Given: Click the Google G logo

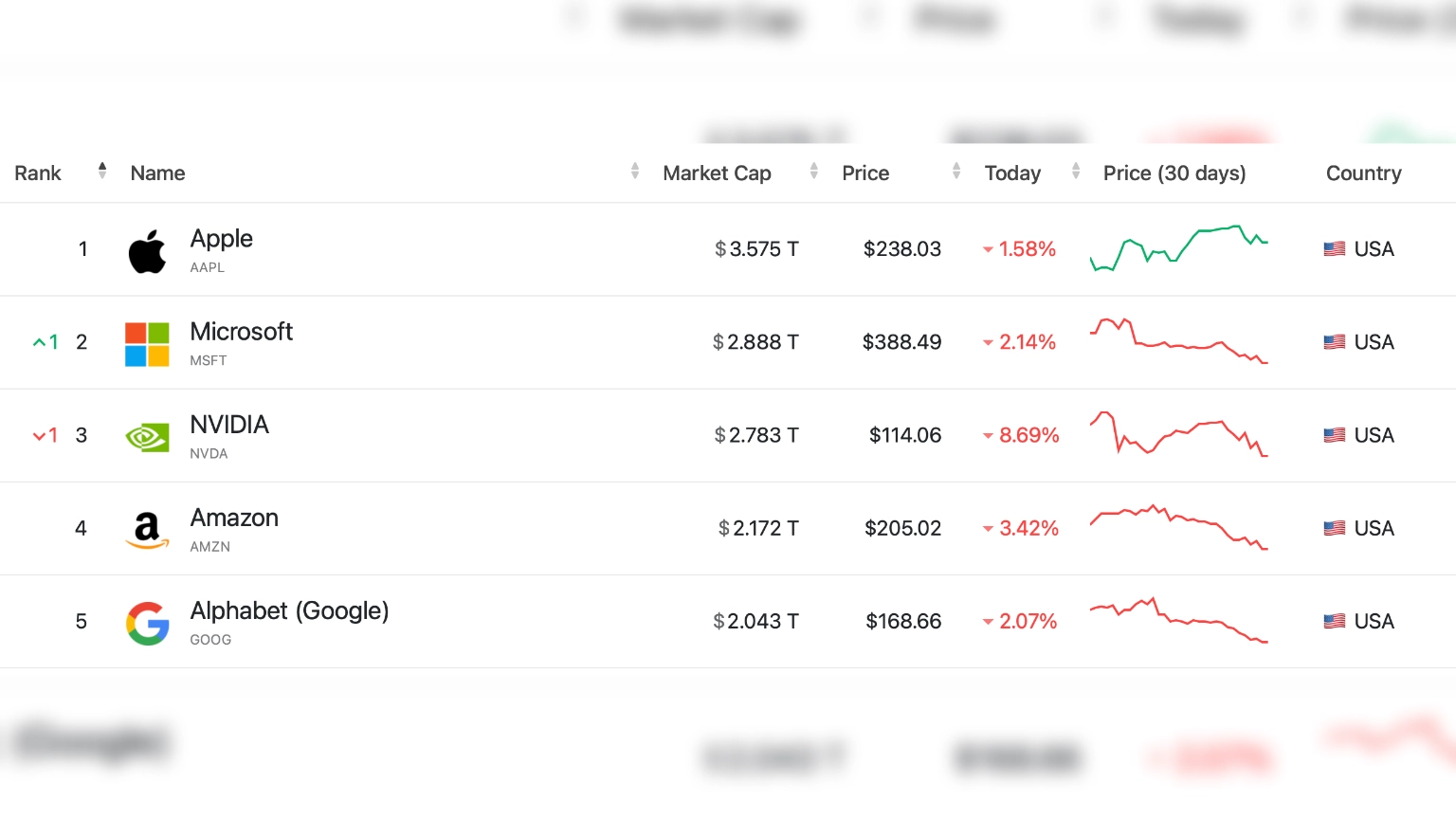Looking at the screenshot, I should tap(147, 623).
